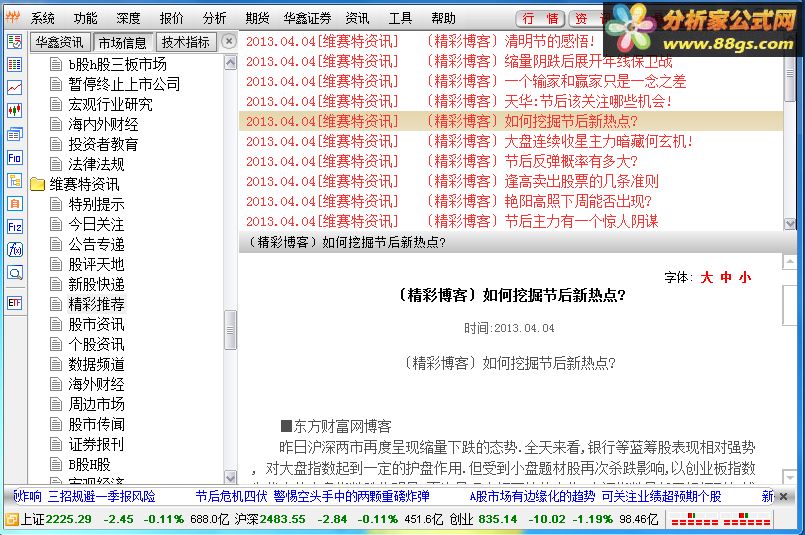Set article font size to 大
Viewport: 805px width, 535px height.
[706, 278]
